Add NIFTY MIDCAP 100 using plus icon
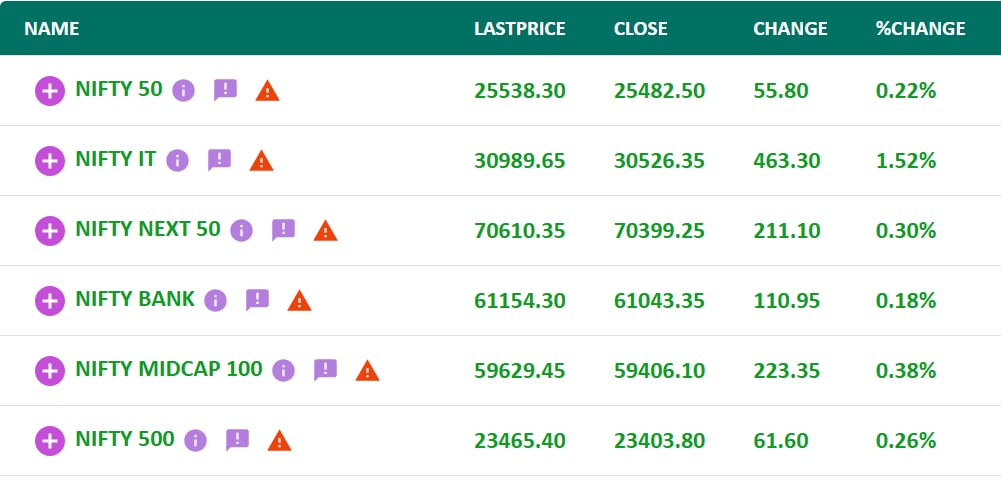This screenshot has height=477, width=1001. (50, 371)
